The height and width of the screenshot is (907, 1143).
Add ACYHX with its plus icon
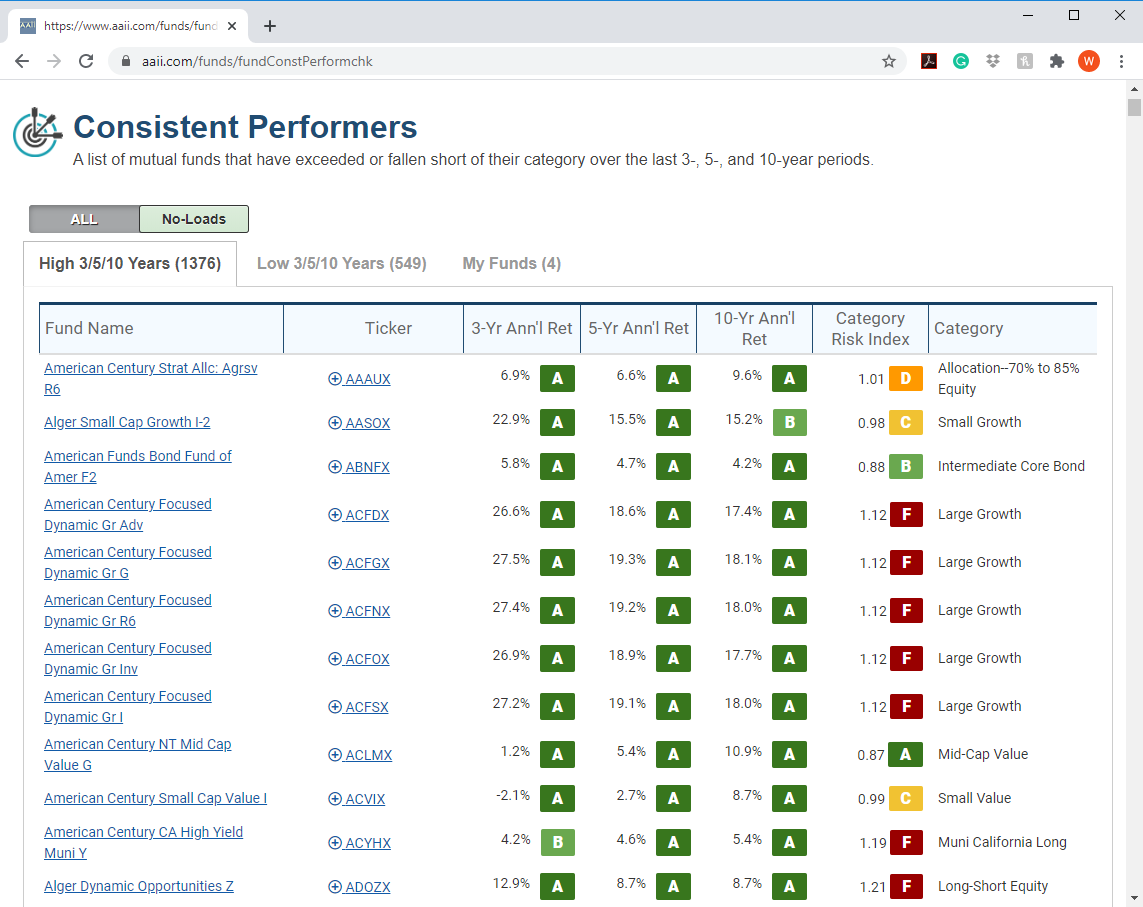click(x=335, y=843)
